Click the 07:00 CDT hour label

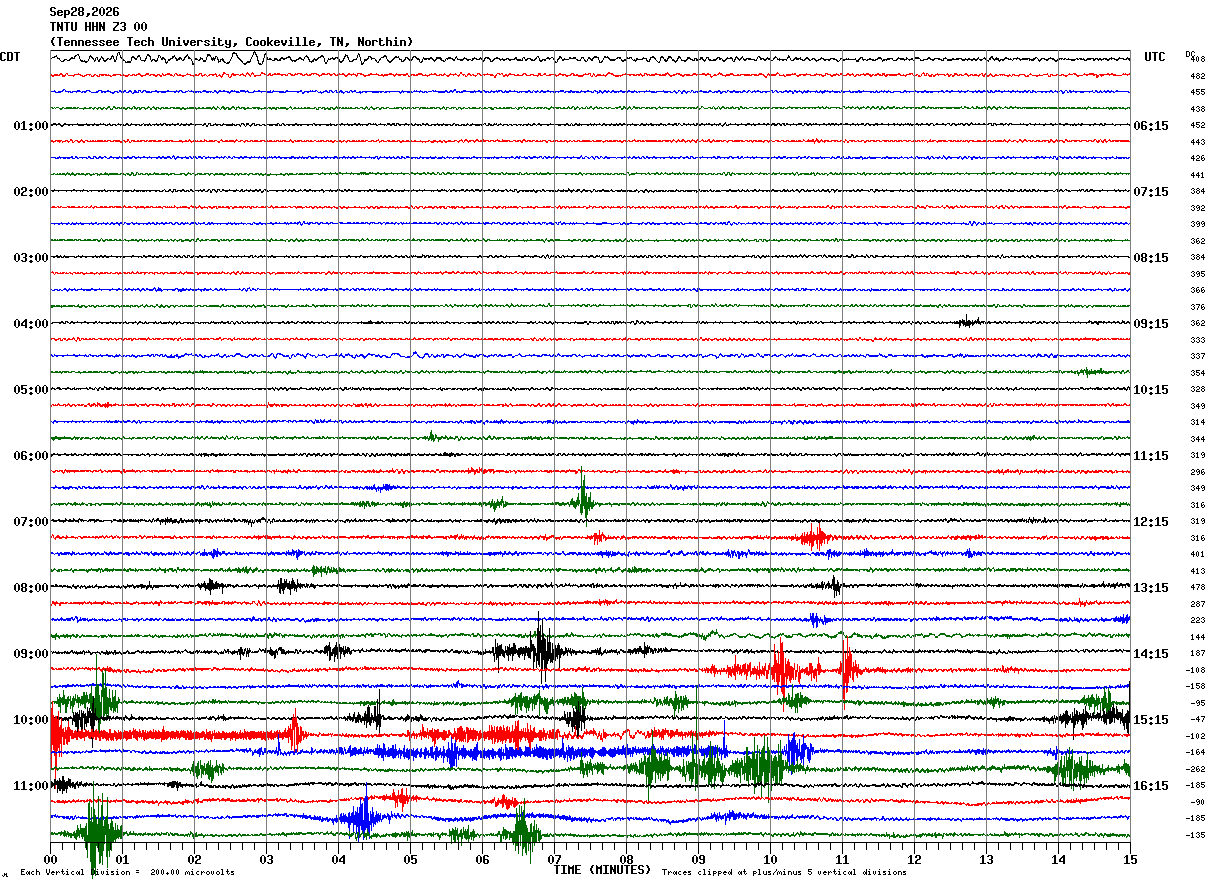tap(30, 522)
